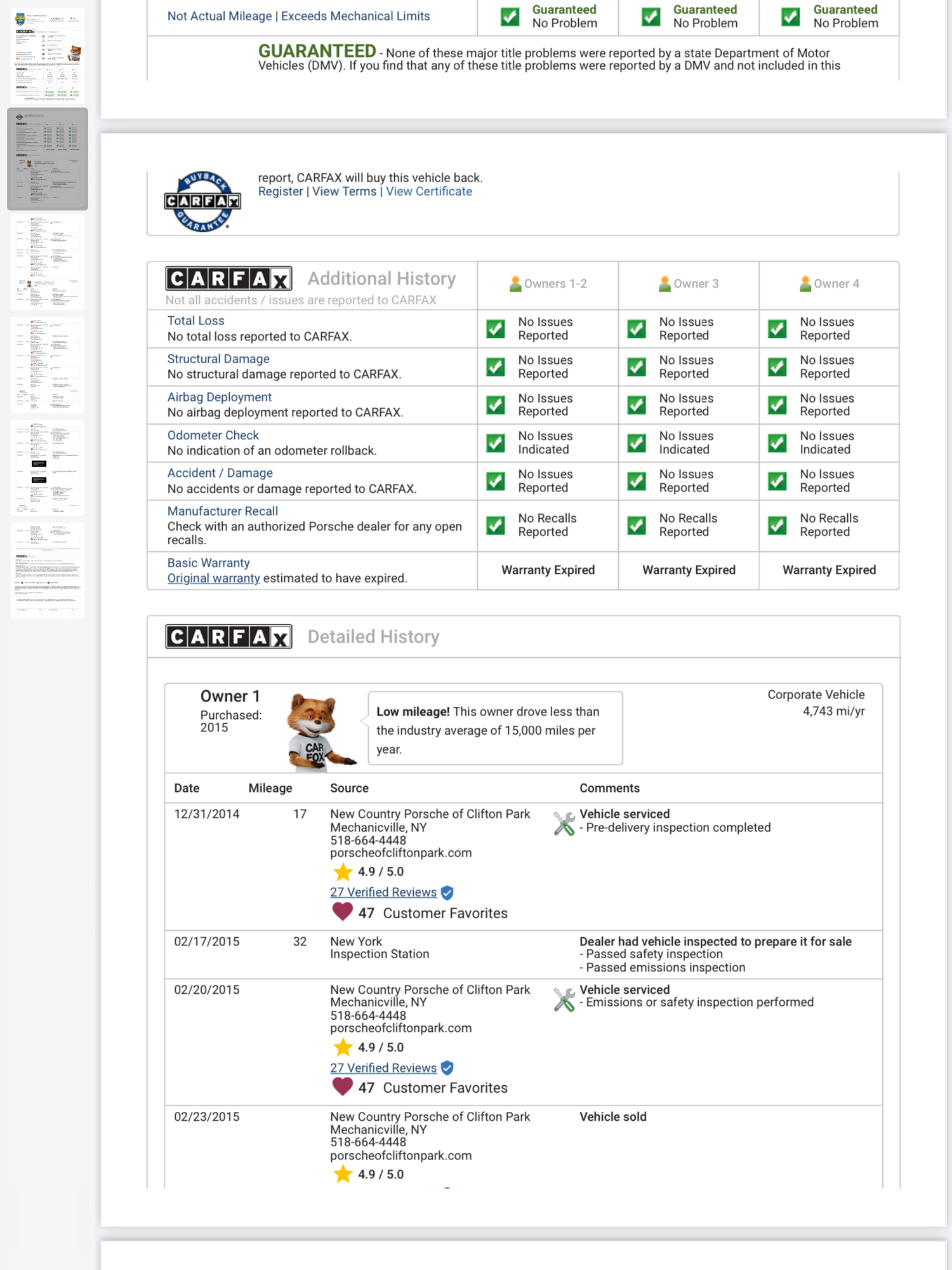Click the Owner 4 person icon
Screen dimensions: 952x1270
pos(805,284)
